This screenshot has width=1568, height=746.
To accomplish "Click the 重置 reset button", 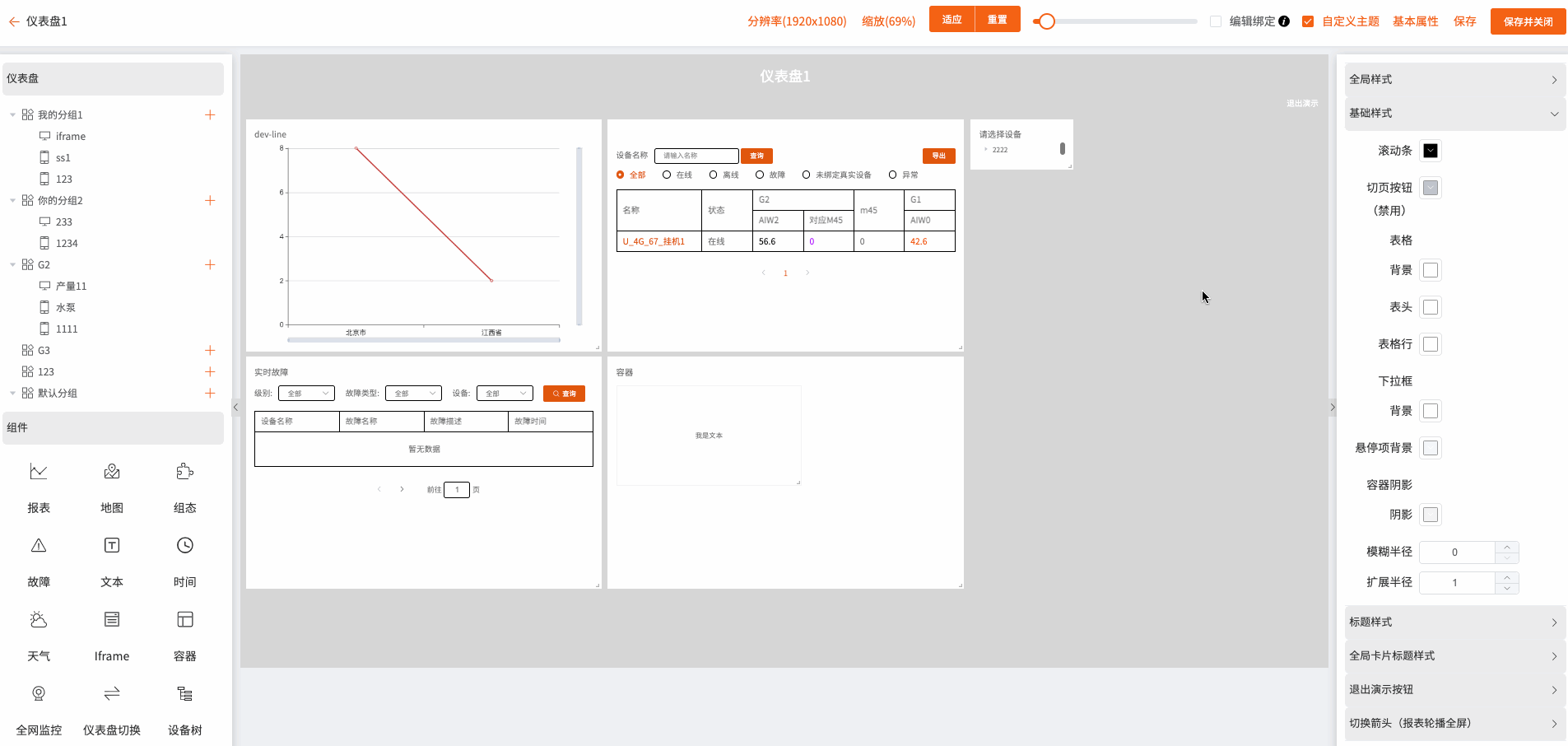I will tap(998, 20).
